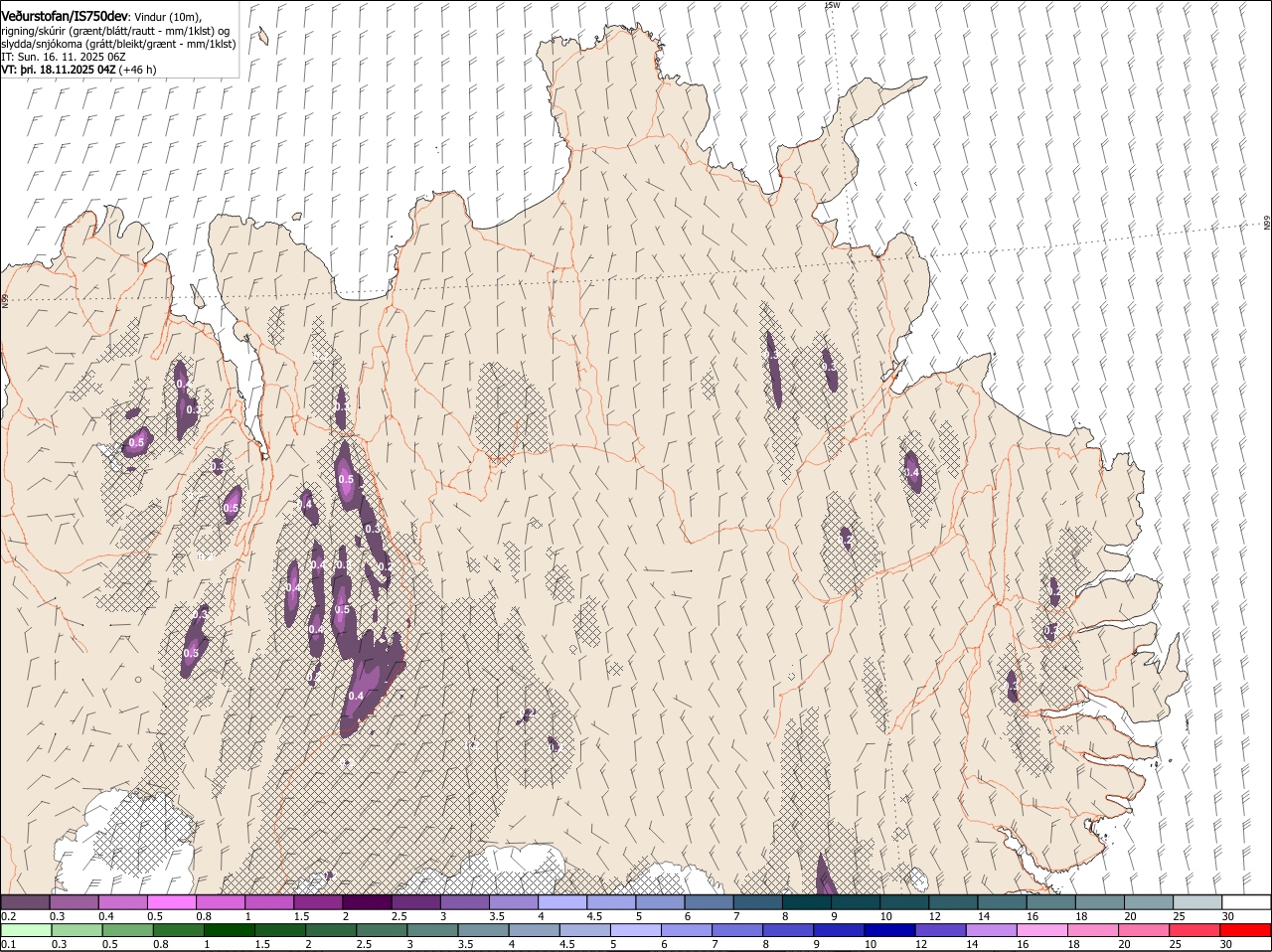Click the 'slydda/snjókoma (grátt/bleikt/grænt' legend line
Image resolution: width=1272 pixels, height=952 pixels.
click(118, 44)
